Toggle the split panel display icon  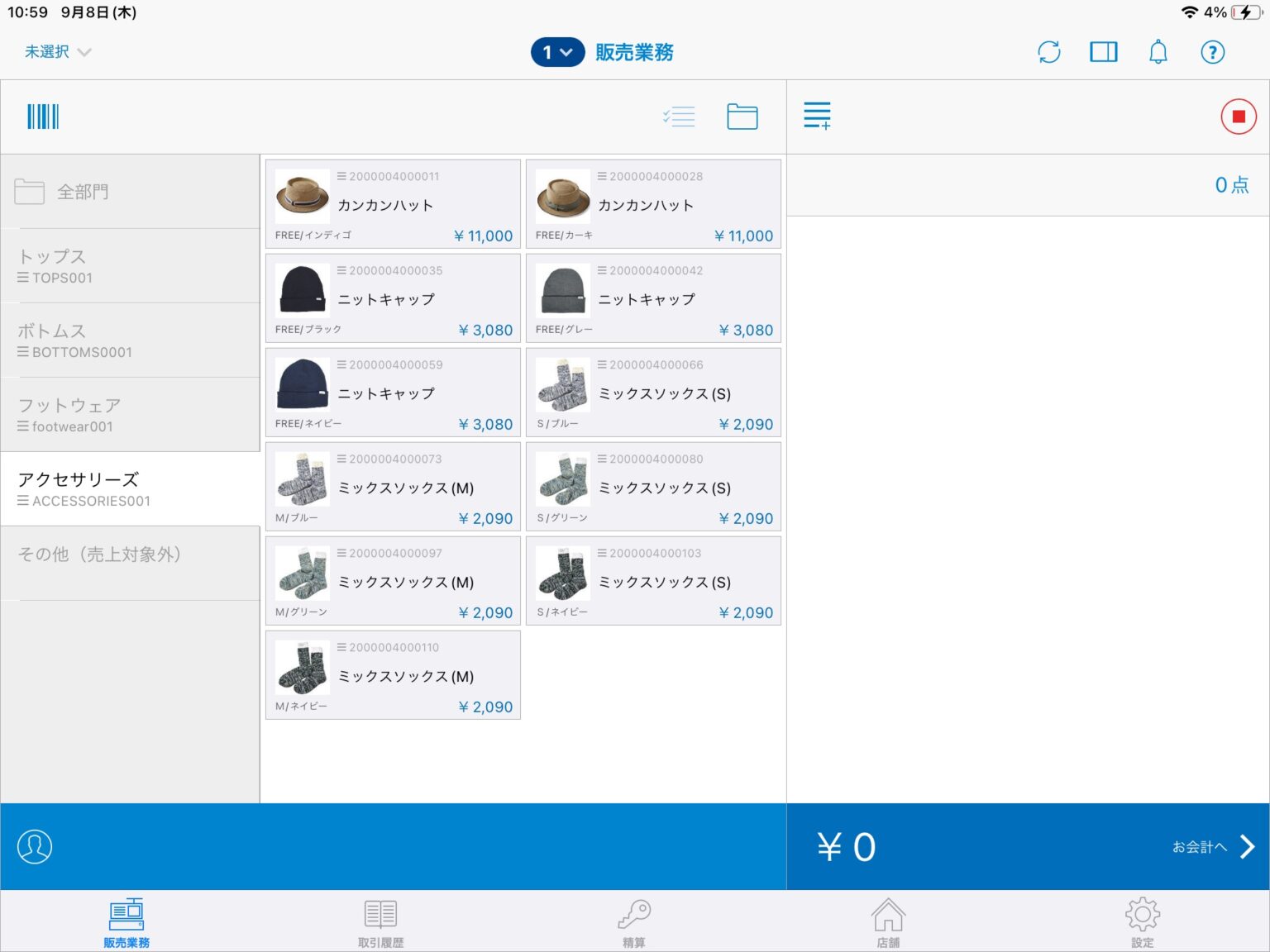1103,52
